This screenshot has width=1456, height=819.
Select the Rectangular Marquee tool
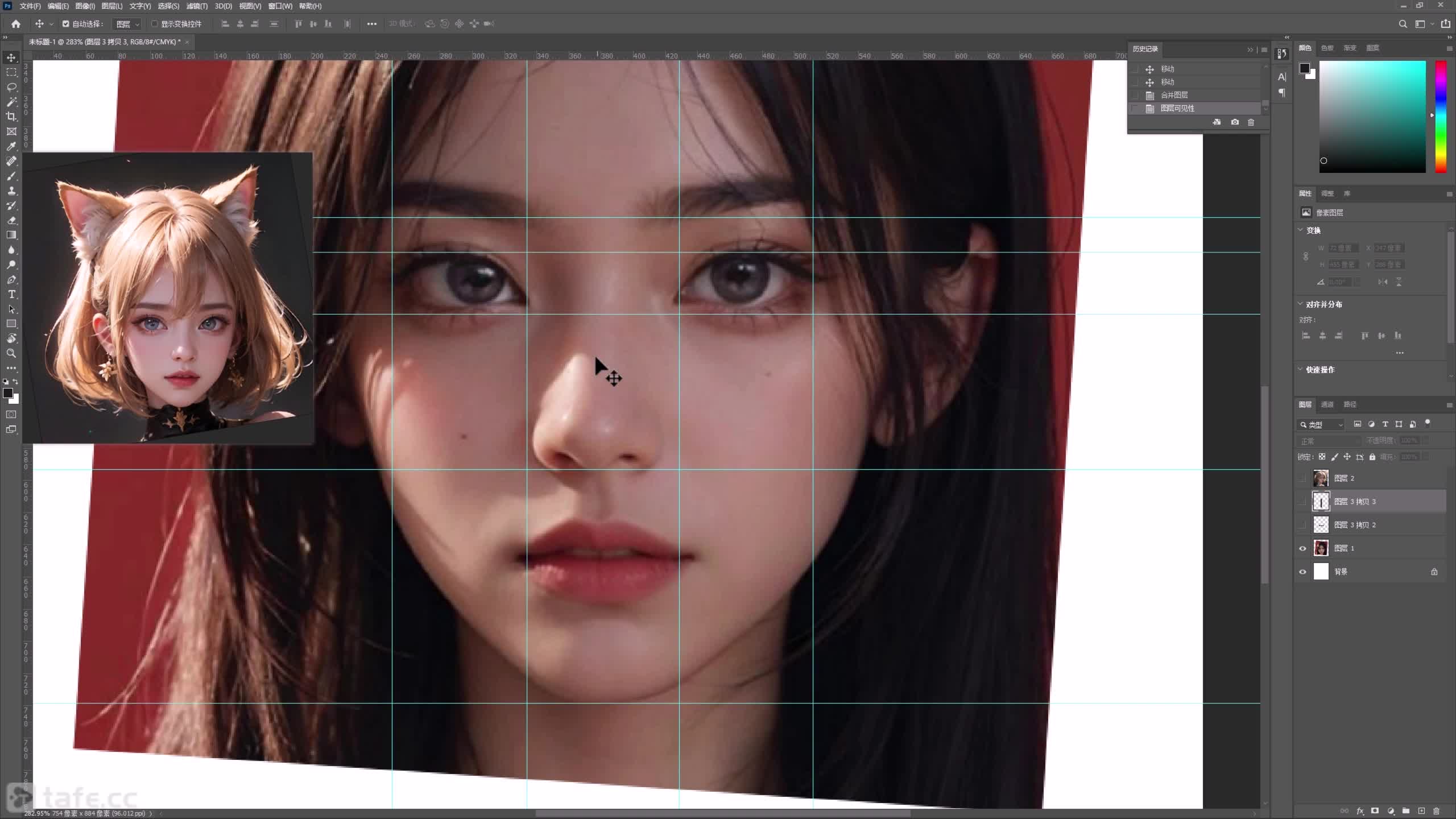[11, 72]
